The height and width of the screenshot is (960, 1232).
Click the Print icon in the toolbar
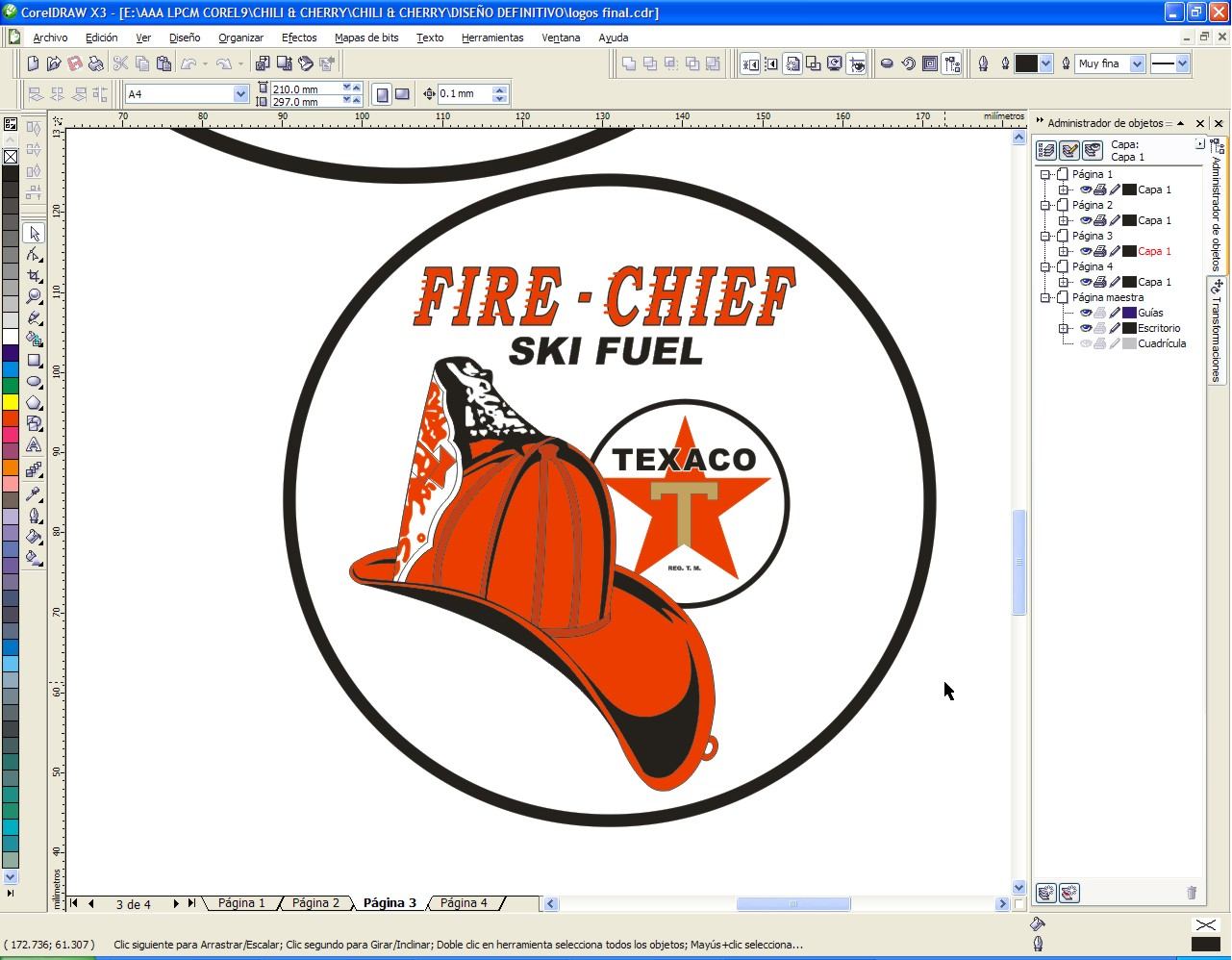pyautogui.click(x=96, y=63)
